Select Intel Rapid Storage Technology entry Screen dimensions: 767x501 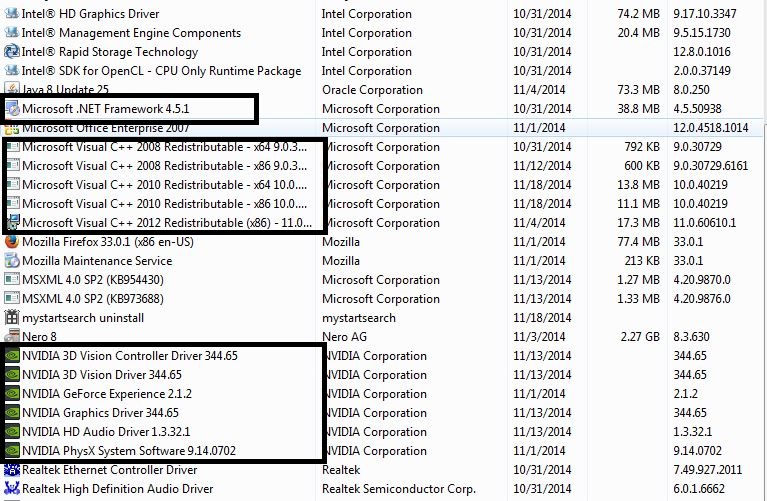coord(110,52)
